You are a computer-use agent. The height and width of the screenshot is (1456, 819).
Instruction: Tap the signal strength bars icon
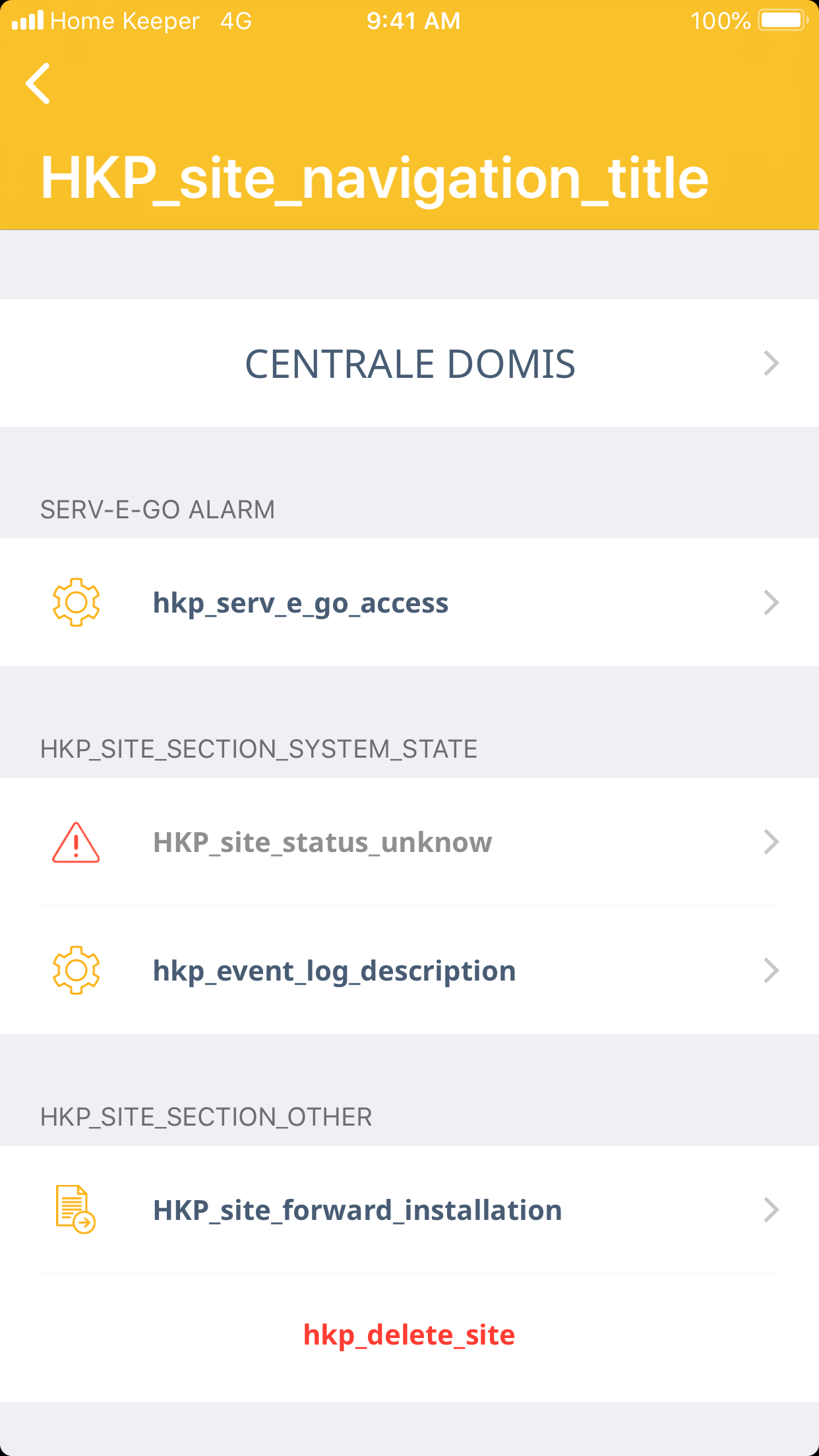[x=28, y=20]
